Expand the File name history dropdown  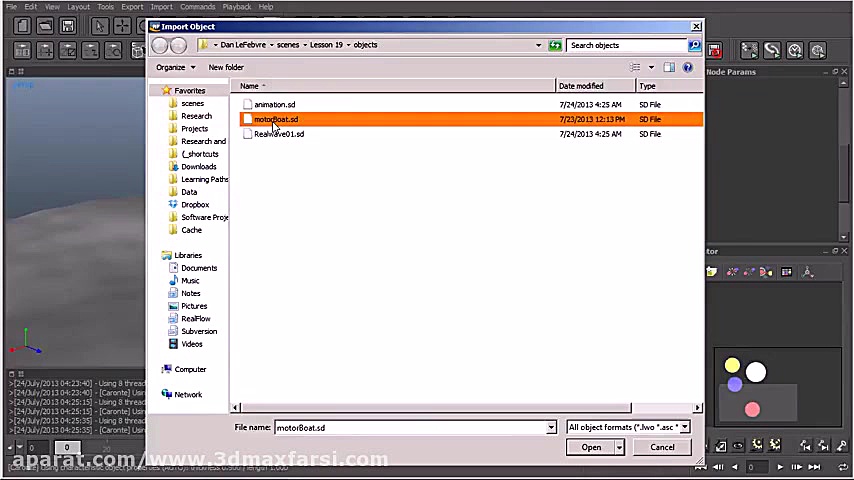[x=551, y=428]
